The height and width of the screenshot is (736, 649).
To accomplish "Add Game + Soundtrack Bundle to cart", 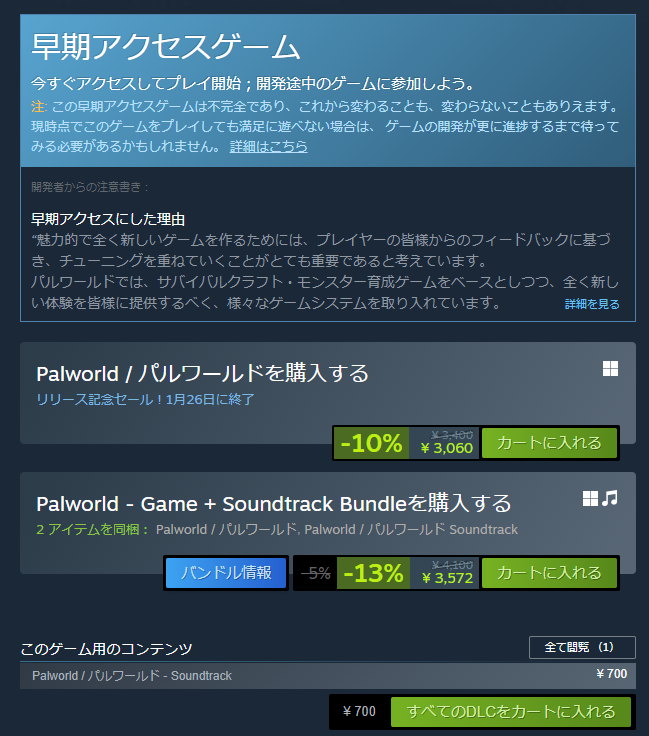I will pos(549,573).
